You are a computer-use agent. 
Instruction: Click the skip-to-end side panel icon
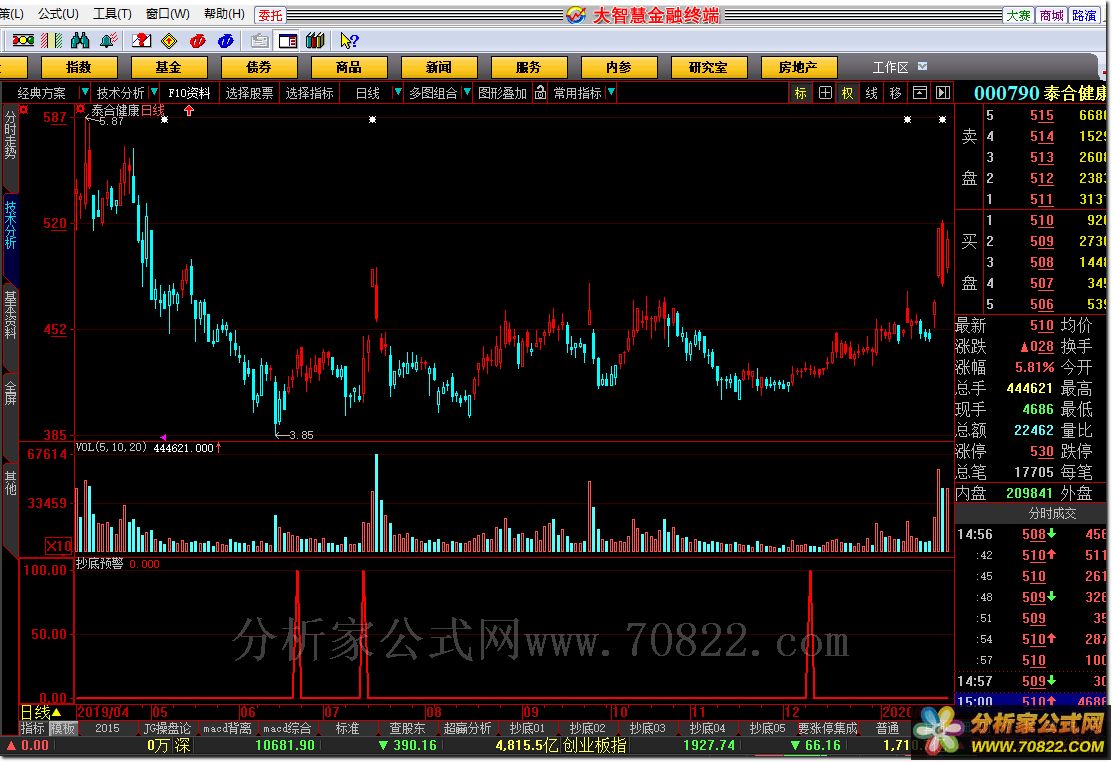(943, 93)
